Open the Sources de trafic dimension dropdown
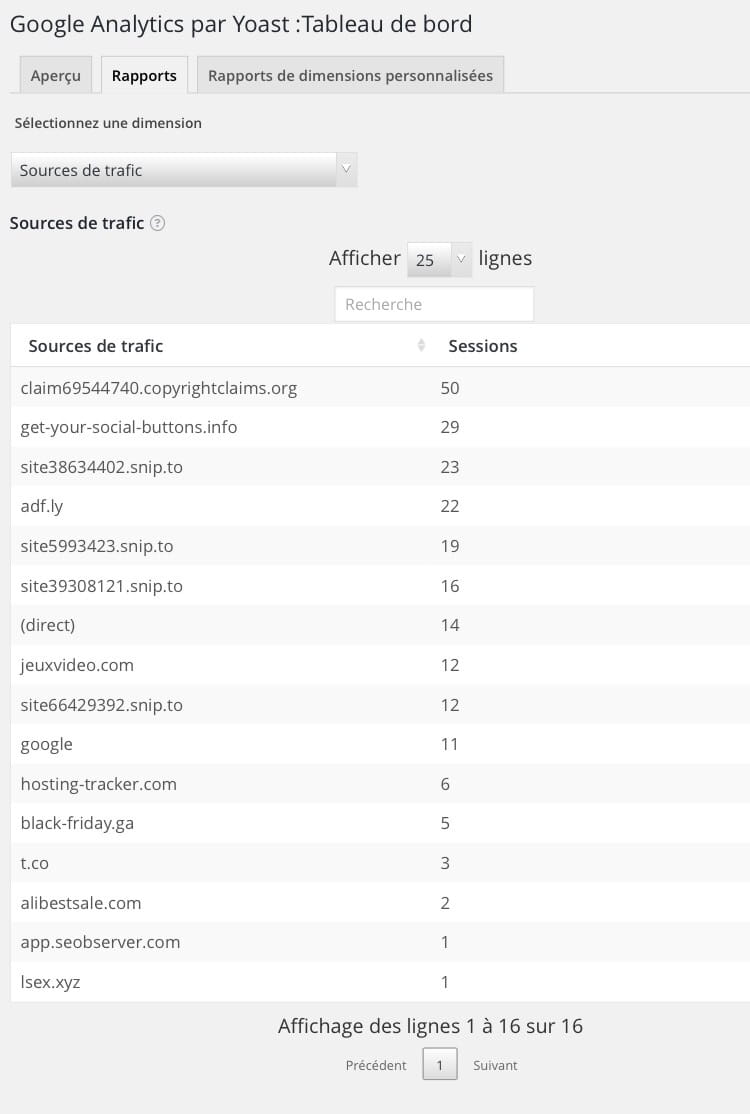 [184, 170]
